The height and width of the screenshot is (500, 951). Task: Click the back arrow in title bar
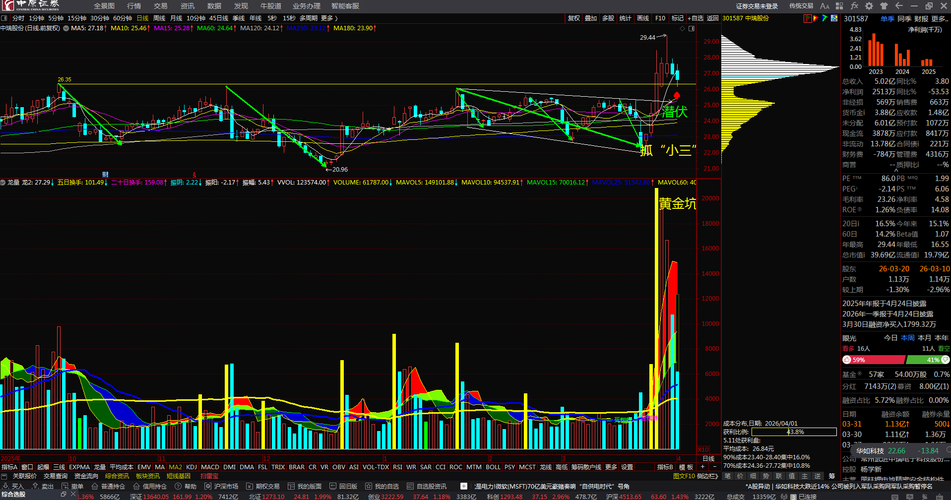pos(899,6)
